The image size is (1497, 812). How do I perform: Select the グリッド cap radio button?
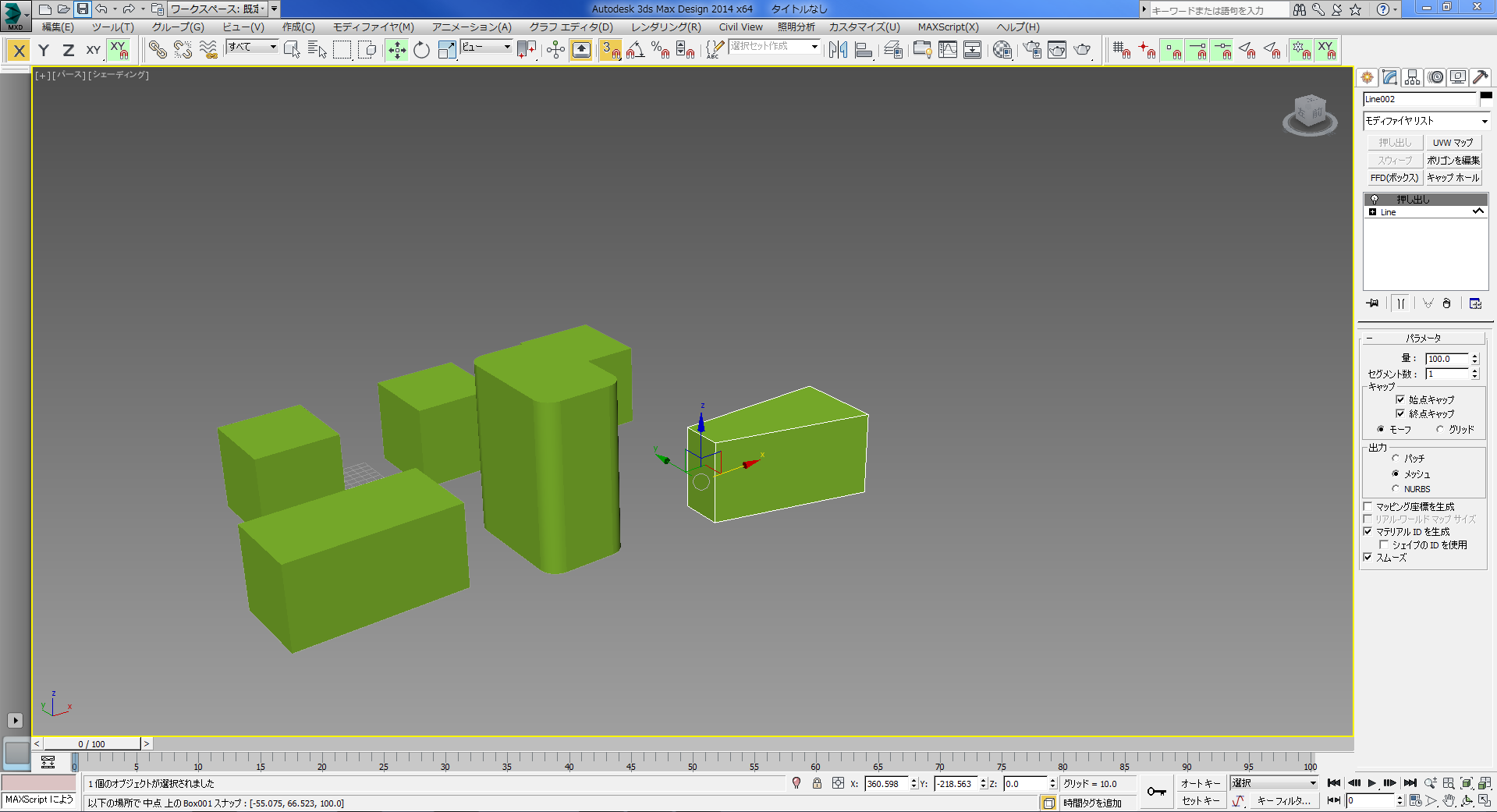[1440, 429]
